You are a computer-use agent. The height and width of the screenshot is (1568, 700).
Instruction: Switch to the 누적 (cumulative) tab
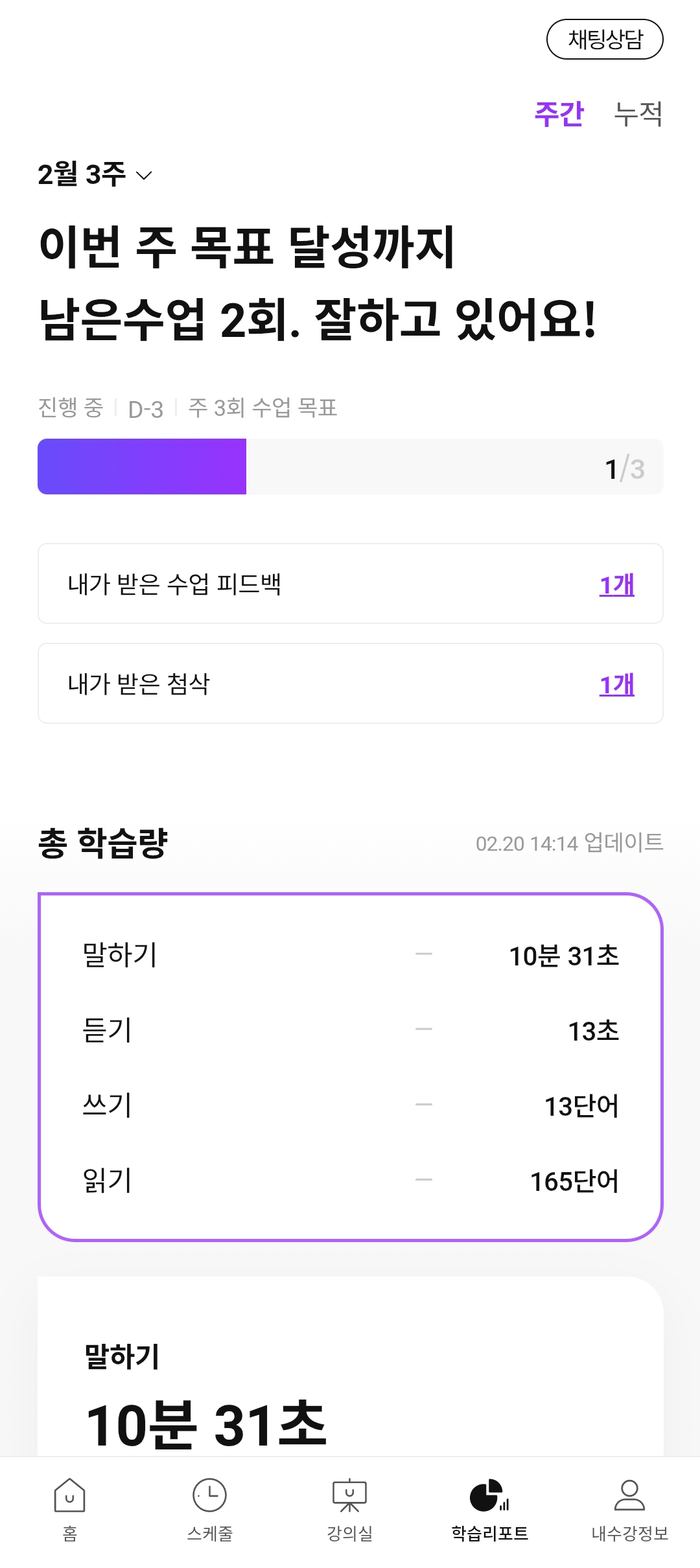pos(638,114)
